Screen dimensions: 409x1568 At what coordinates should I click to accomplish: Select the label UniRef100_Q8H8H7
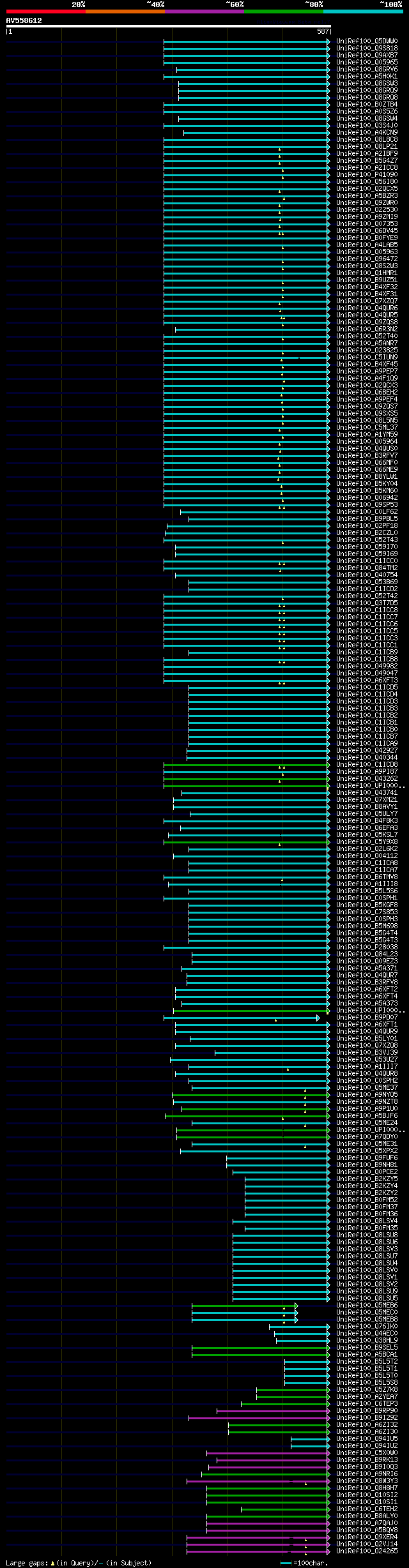[x=367, y=1488]
